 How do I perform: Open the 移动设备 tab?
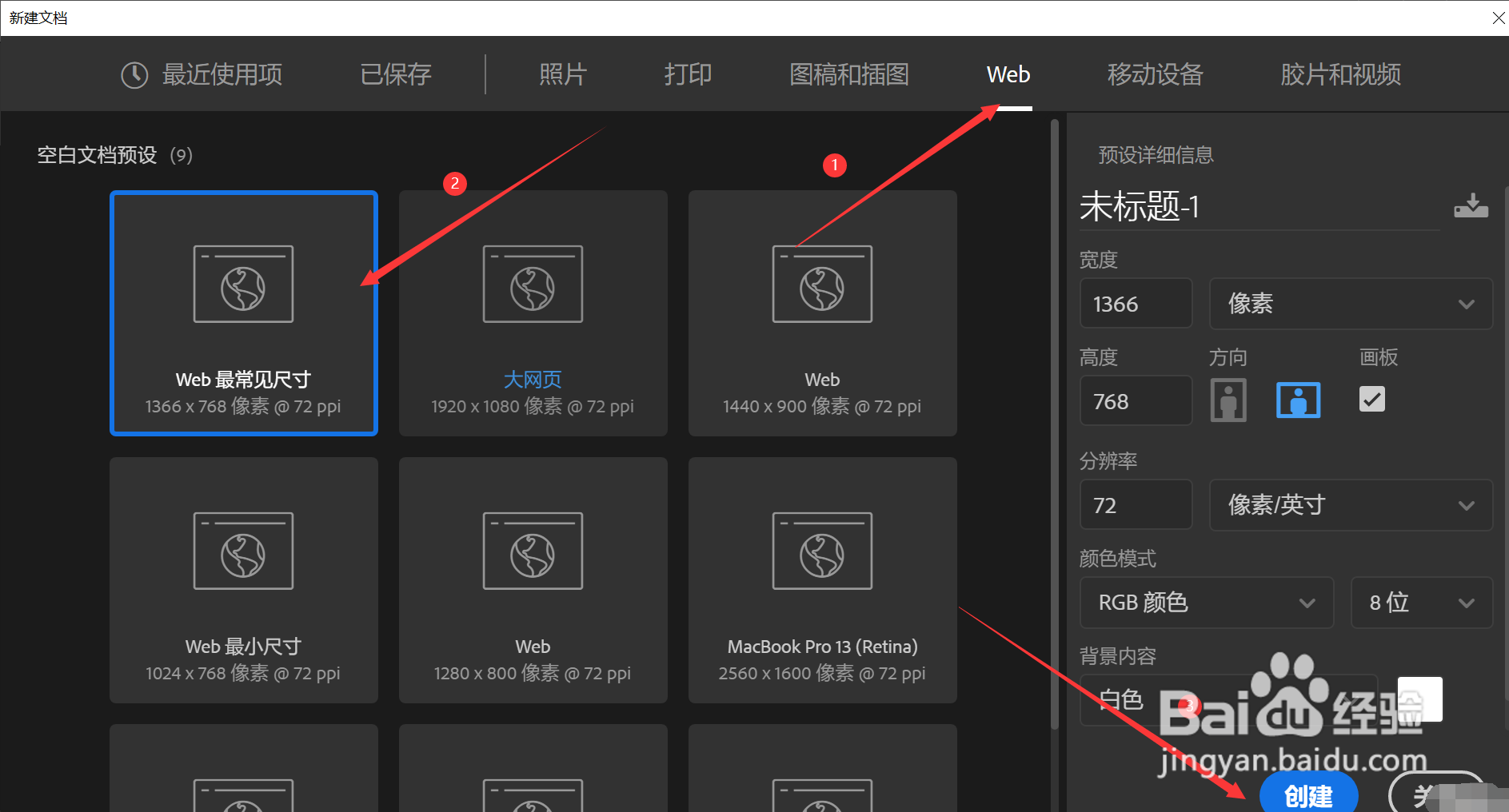click(x=1156, y=74)
